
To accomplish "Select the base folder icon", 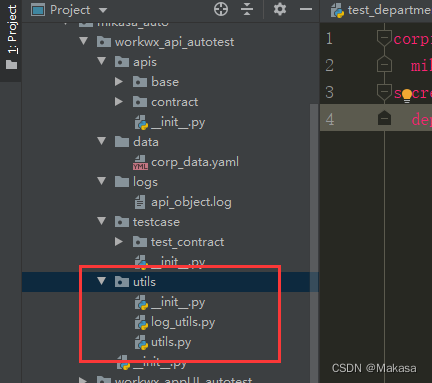I will 140,82.
